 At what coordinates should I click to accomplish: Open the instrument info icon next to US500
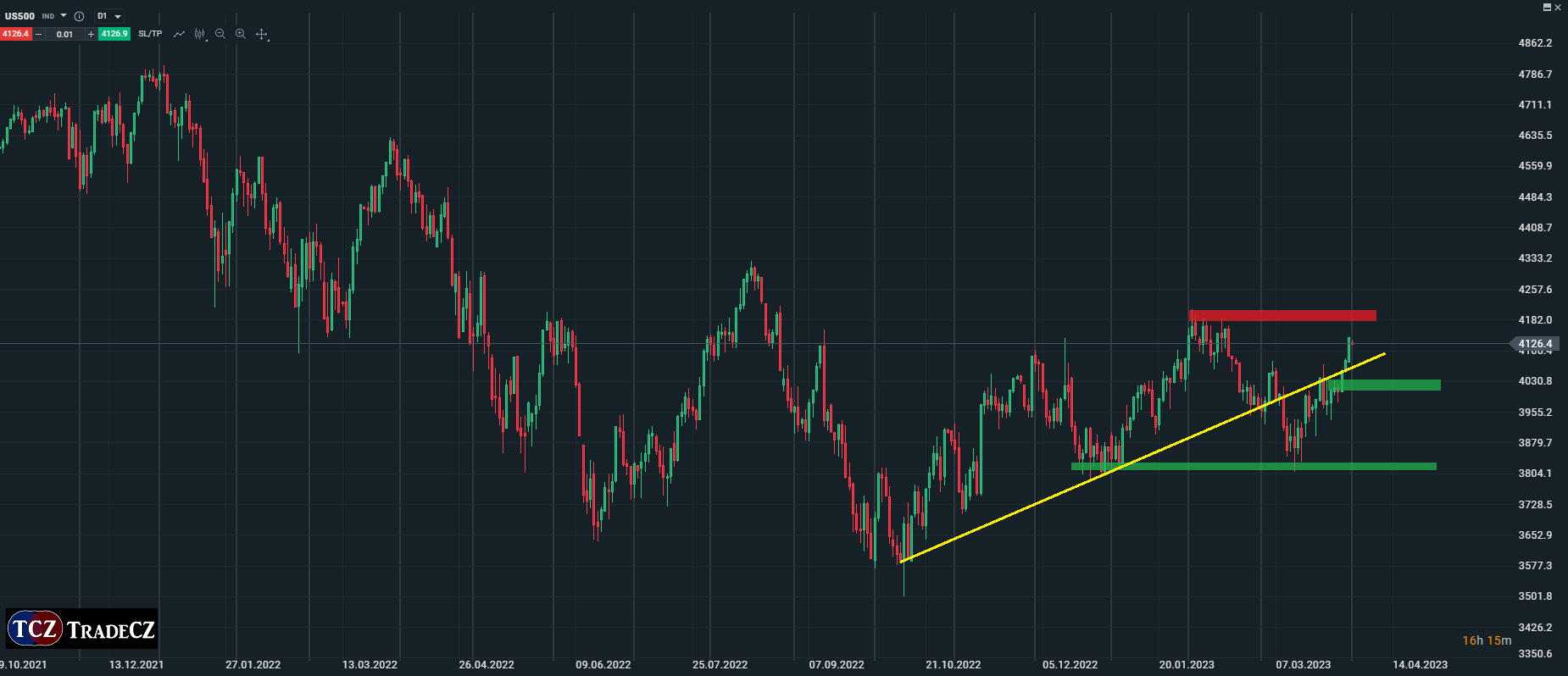point(79,16)
